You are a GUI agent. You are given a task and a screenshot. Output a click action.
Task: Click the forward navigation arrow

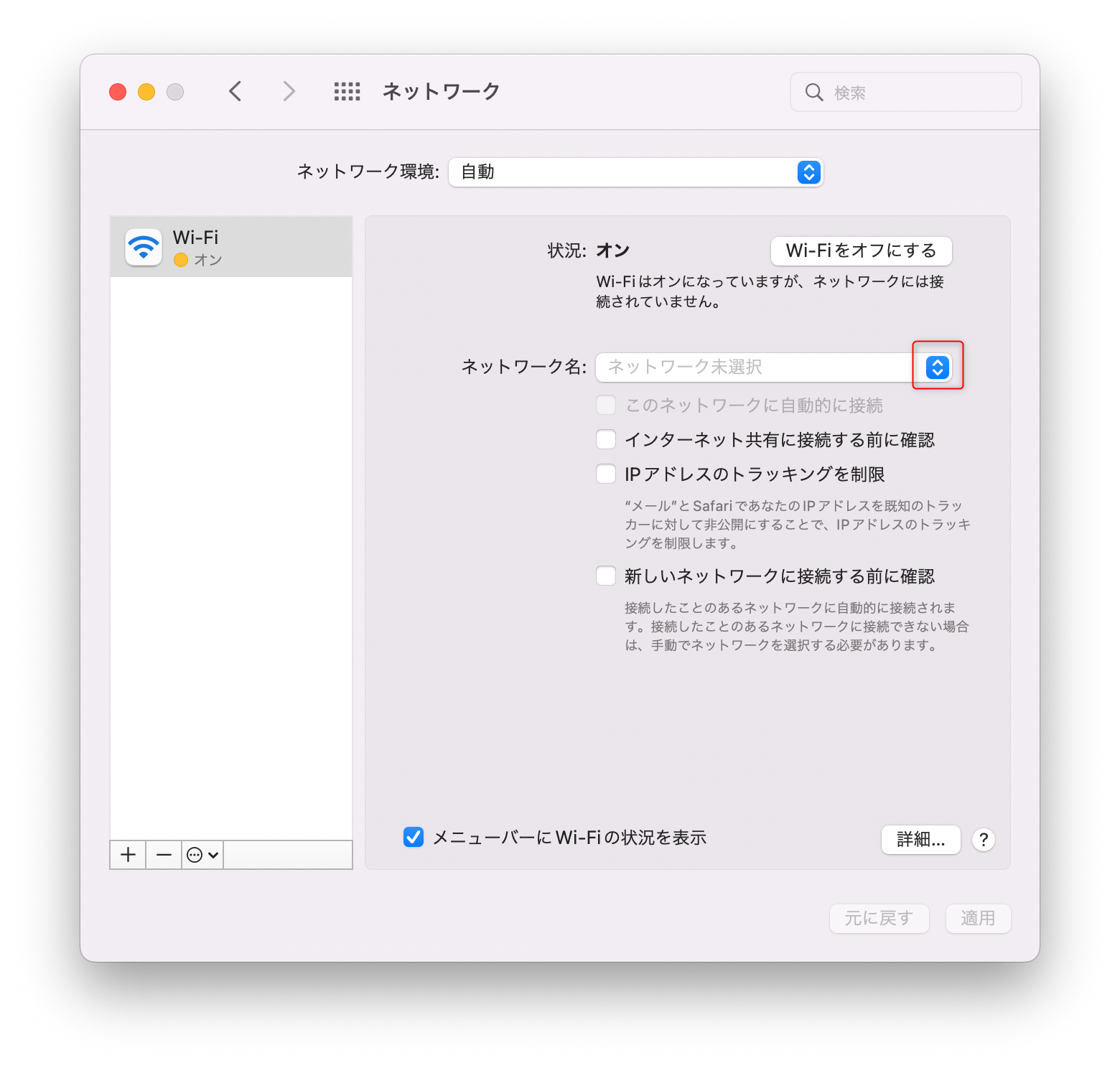[x=289, y=91]
